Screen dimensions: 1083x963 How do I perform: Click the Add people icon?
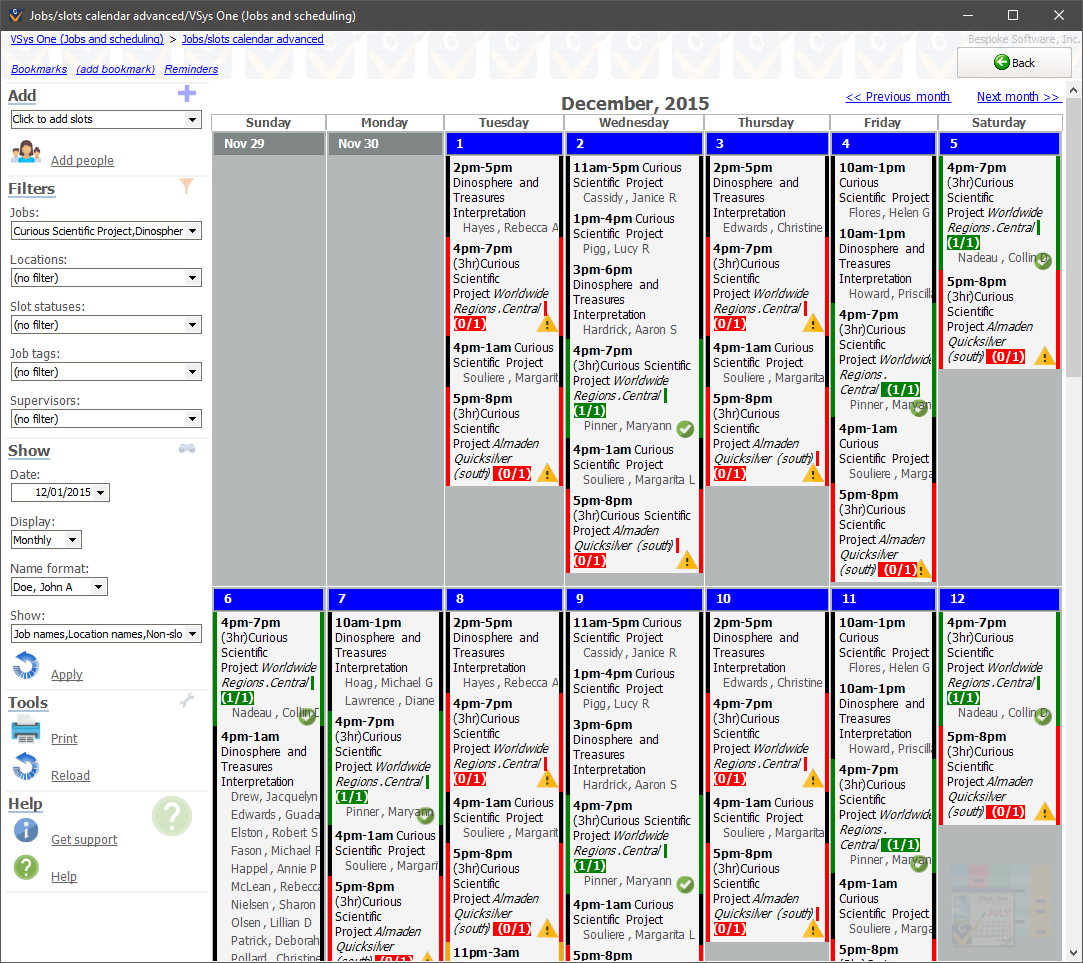pos(26,153)
